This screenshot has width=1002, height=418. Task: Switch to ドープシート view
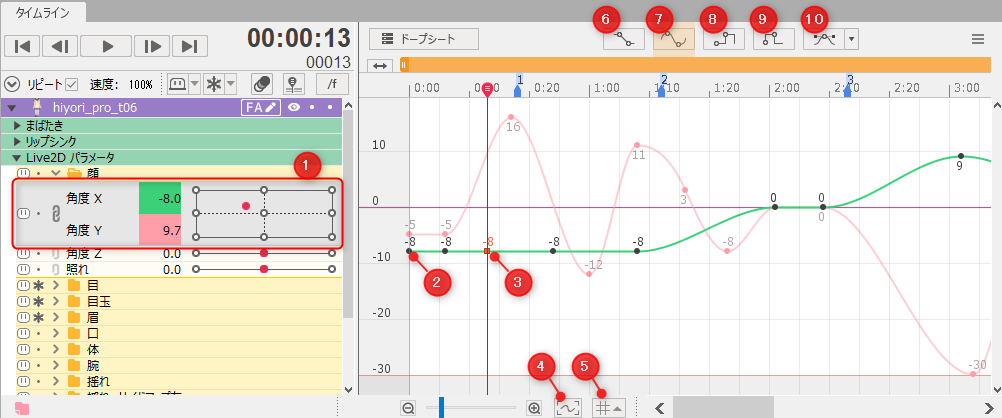click(424, 39)
